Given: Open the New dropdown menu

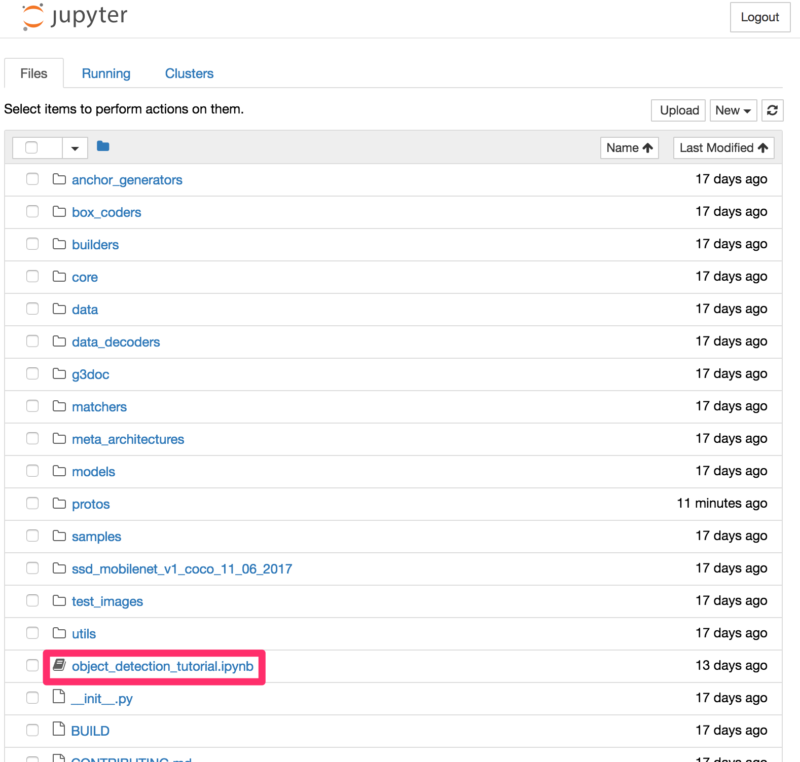Looking at the screenshot, I should pyautogui.click(x=733, y=111).
